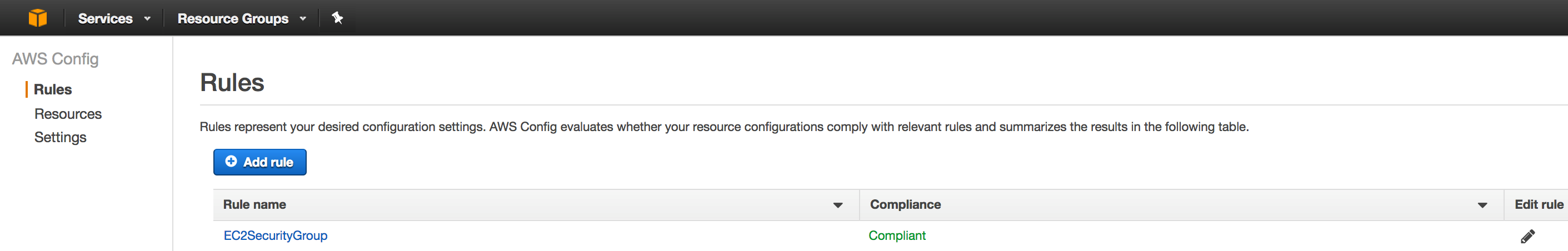Go to Resources in the sidebar
The height and width of the screenshot is (251, 1568).
68,114
